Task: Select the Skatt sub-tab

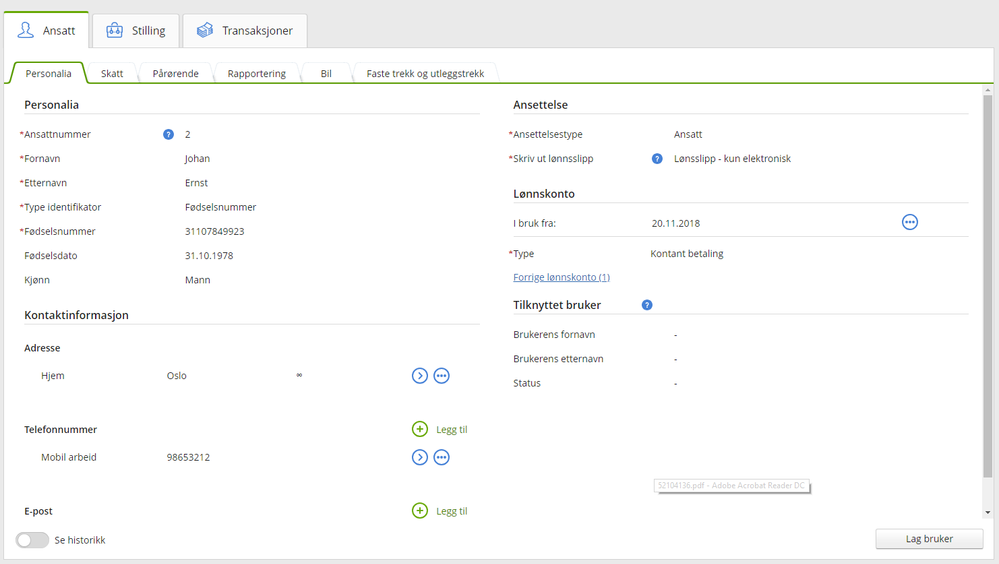Action: click(112, 74)
